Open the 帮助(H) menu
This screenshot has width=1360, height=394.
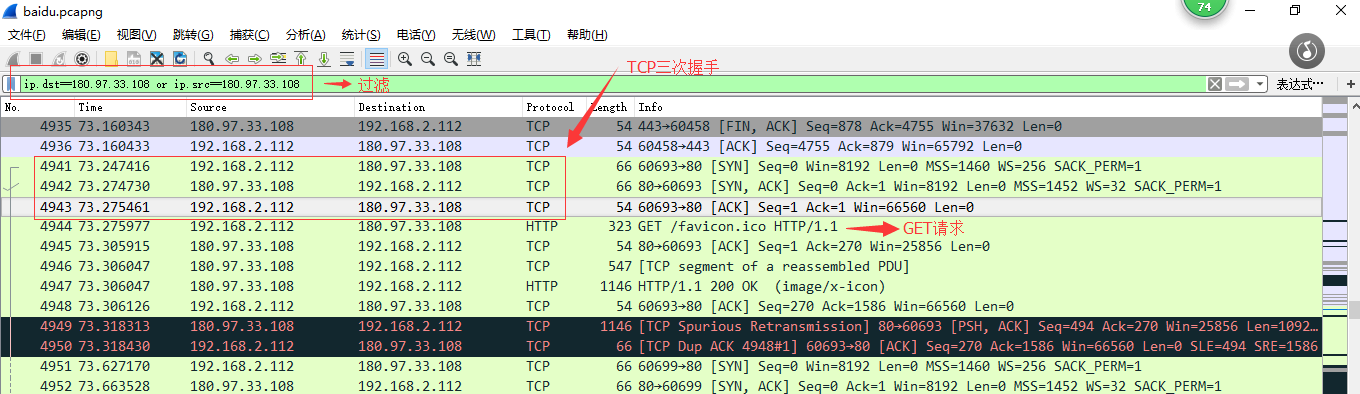[x=587, y=35]
